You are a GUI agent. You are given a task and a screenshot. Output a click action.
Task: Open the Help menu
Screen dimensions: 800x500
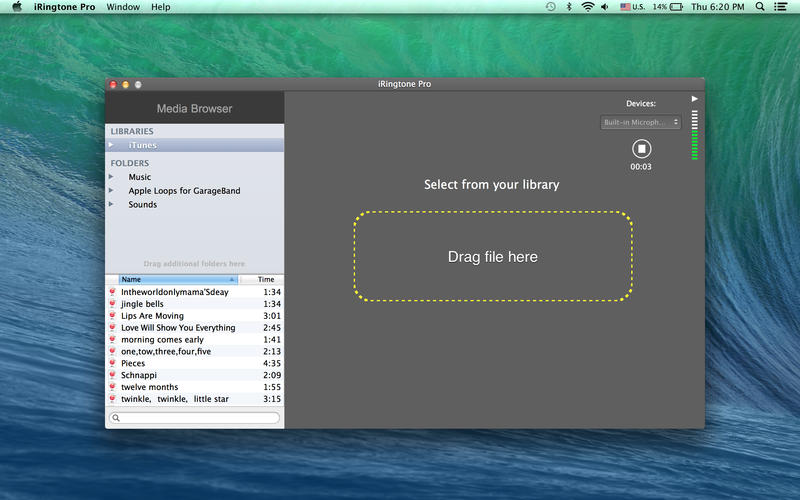click(160, 7)
